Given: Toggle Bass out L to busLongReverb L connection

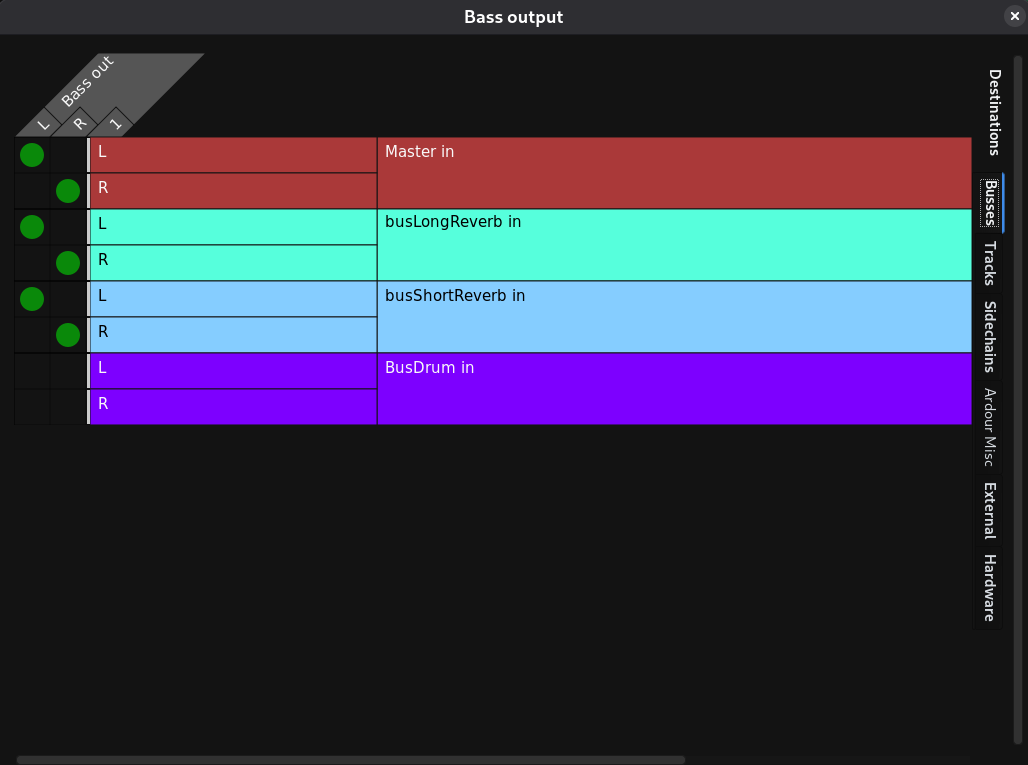Looking at the screenshot, I should 32,227.
